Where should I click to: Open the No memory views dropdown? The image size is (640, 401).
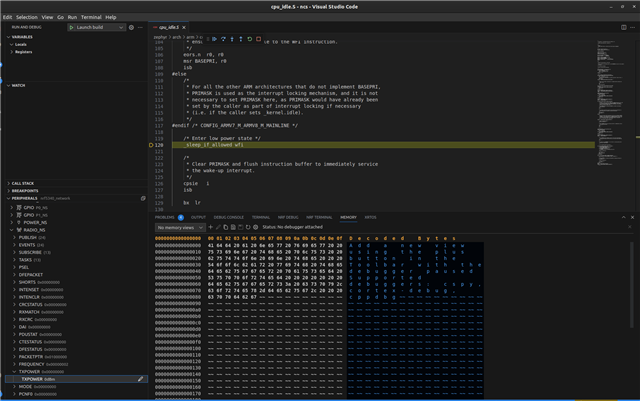pyautogui.click(x=180, y=227)
